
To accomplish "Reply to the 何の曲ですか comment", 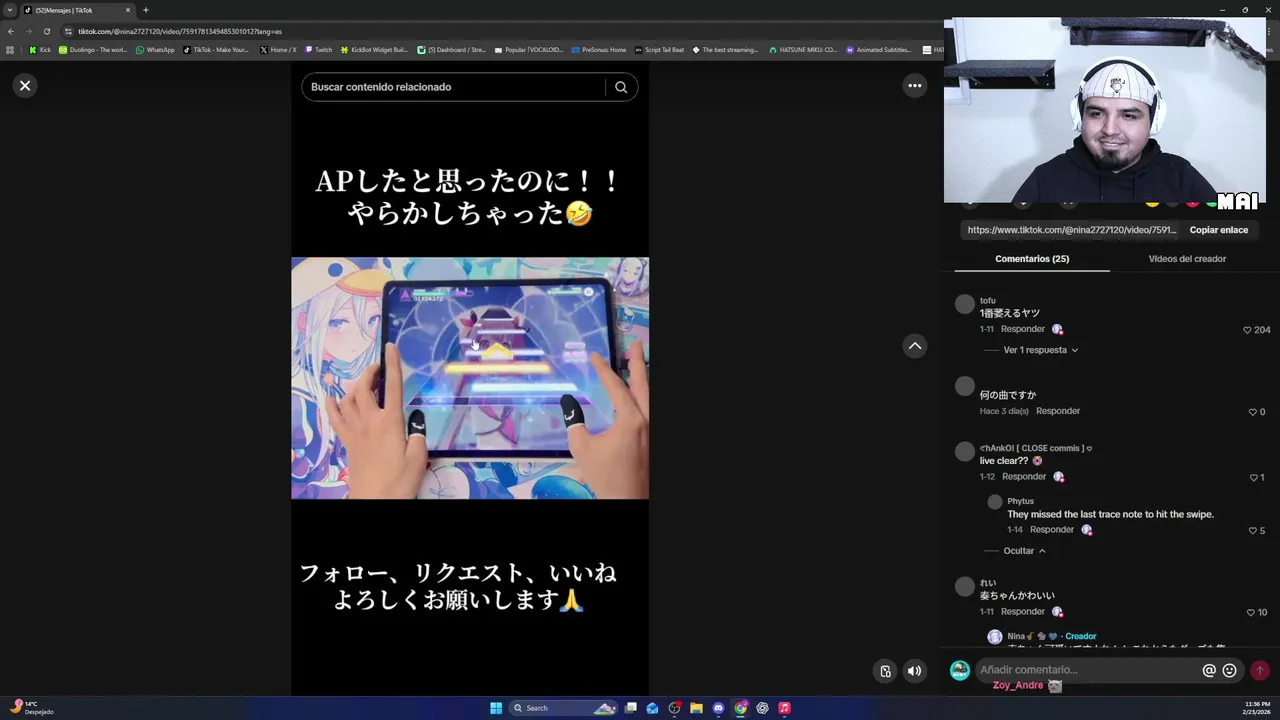I will coord(1058,411).
